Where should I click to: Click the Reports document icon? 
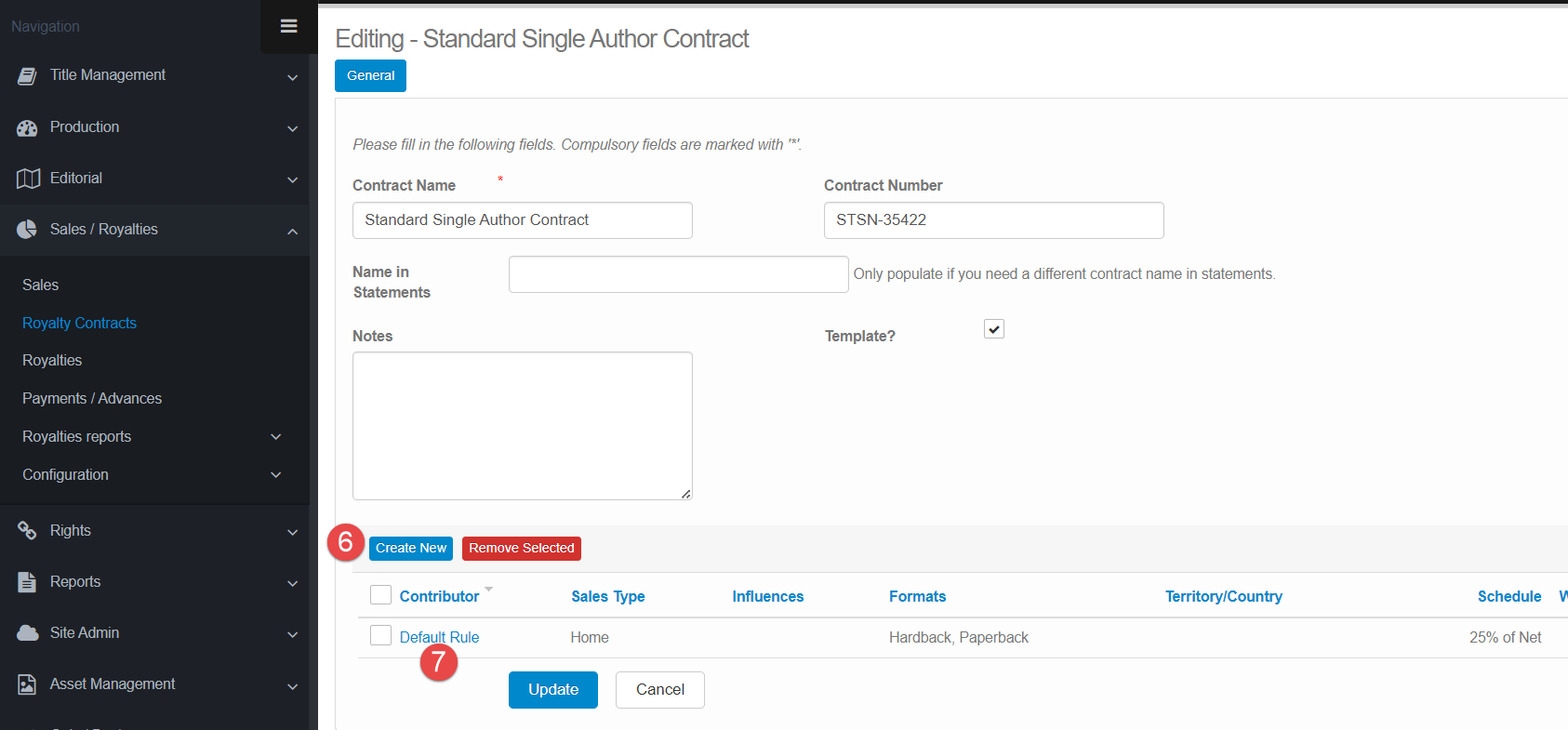27,582
